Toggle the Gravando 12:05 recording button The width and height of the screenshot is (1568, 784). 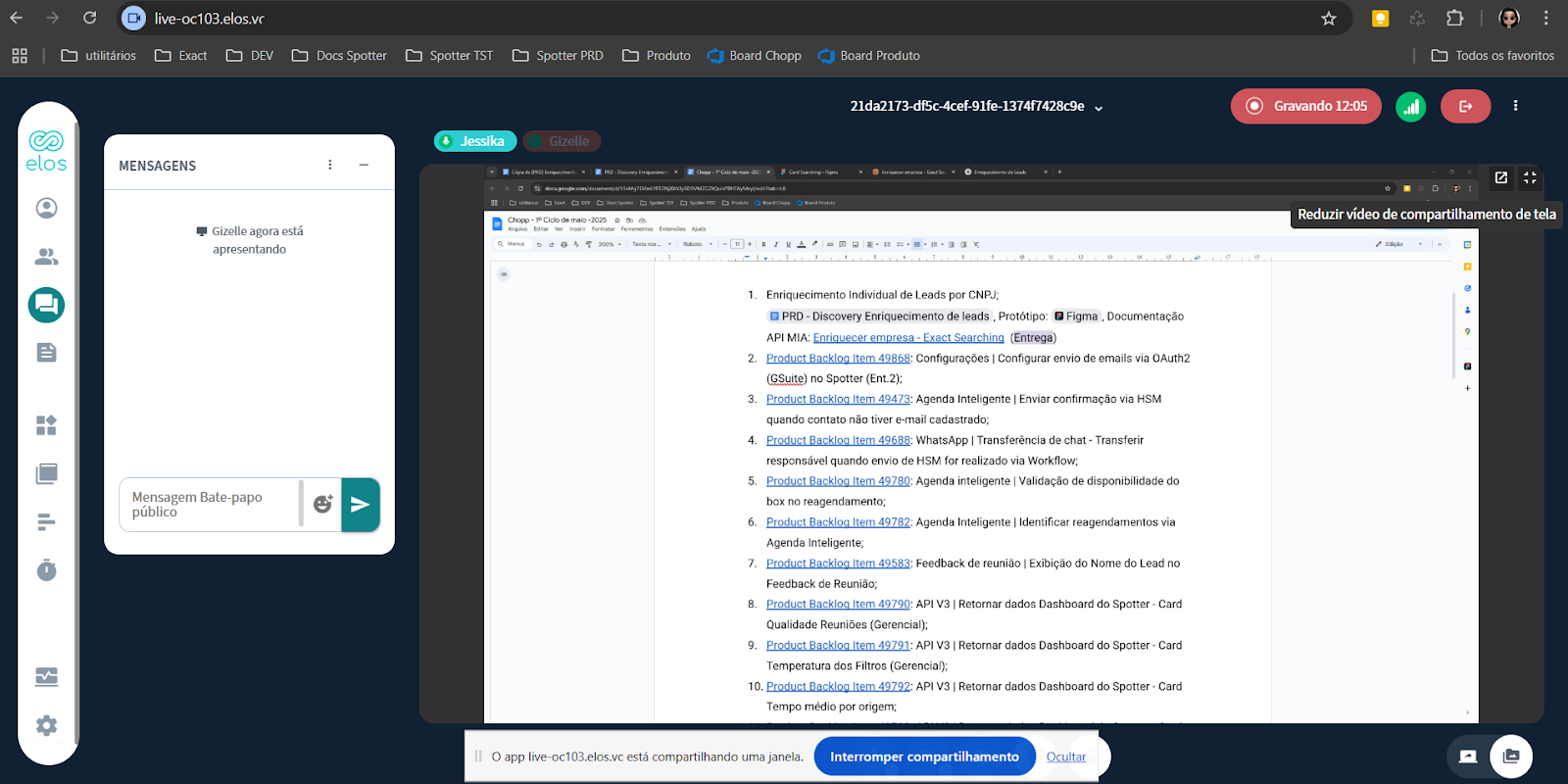click(1305, 106)
